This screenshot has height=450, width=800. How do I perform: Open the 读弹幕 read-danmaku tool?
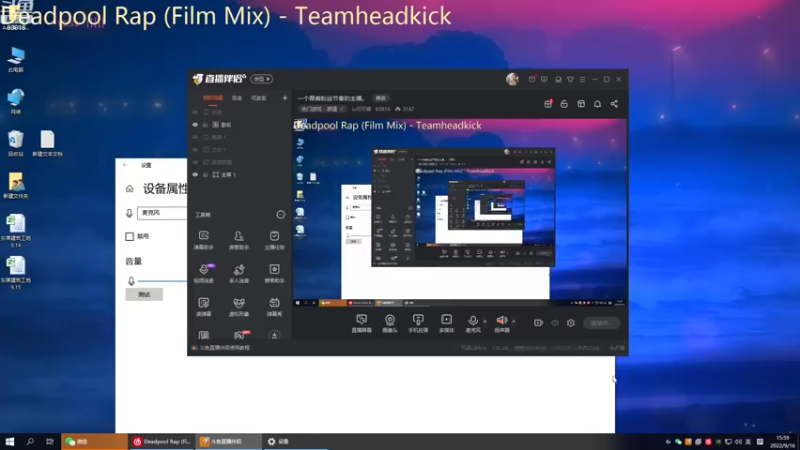(x=204, y=307)
